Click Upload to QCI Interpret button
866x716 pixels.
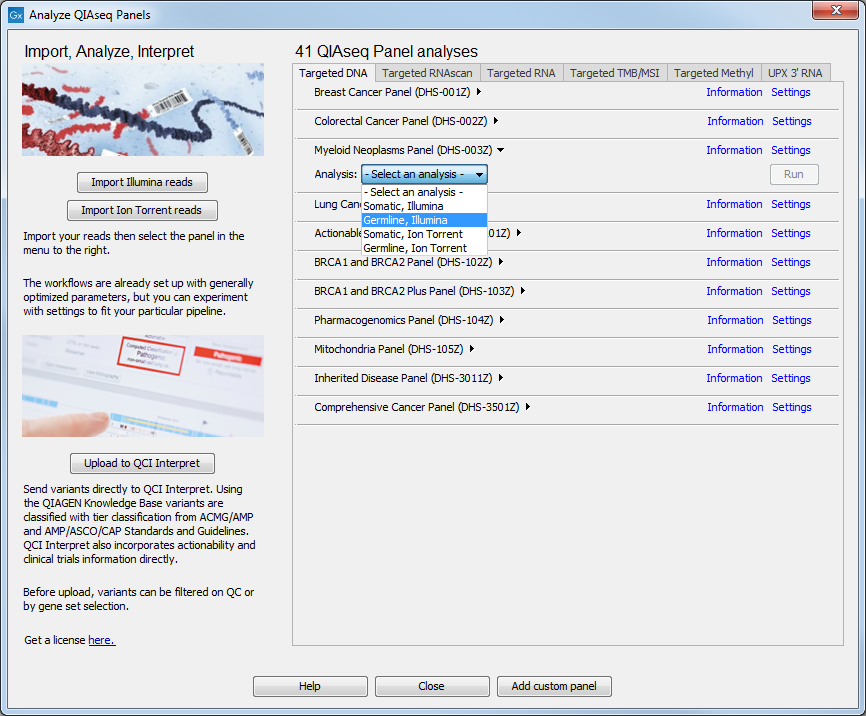click(x=142, y=463)
